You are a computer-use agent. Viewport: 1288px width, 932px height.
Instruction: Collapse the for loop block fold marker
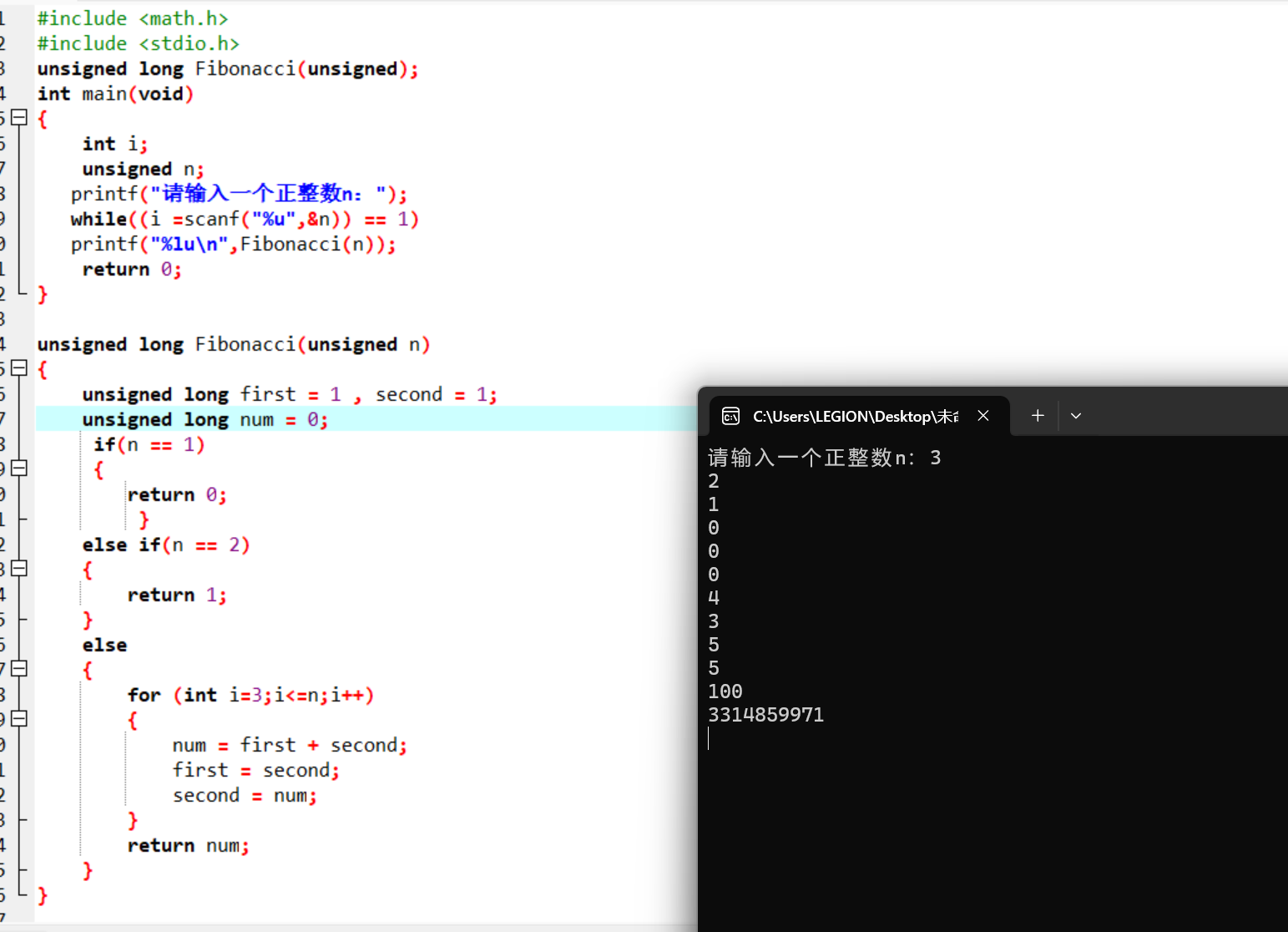tap(19, 719)
